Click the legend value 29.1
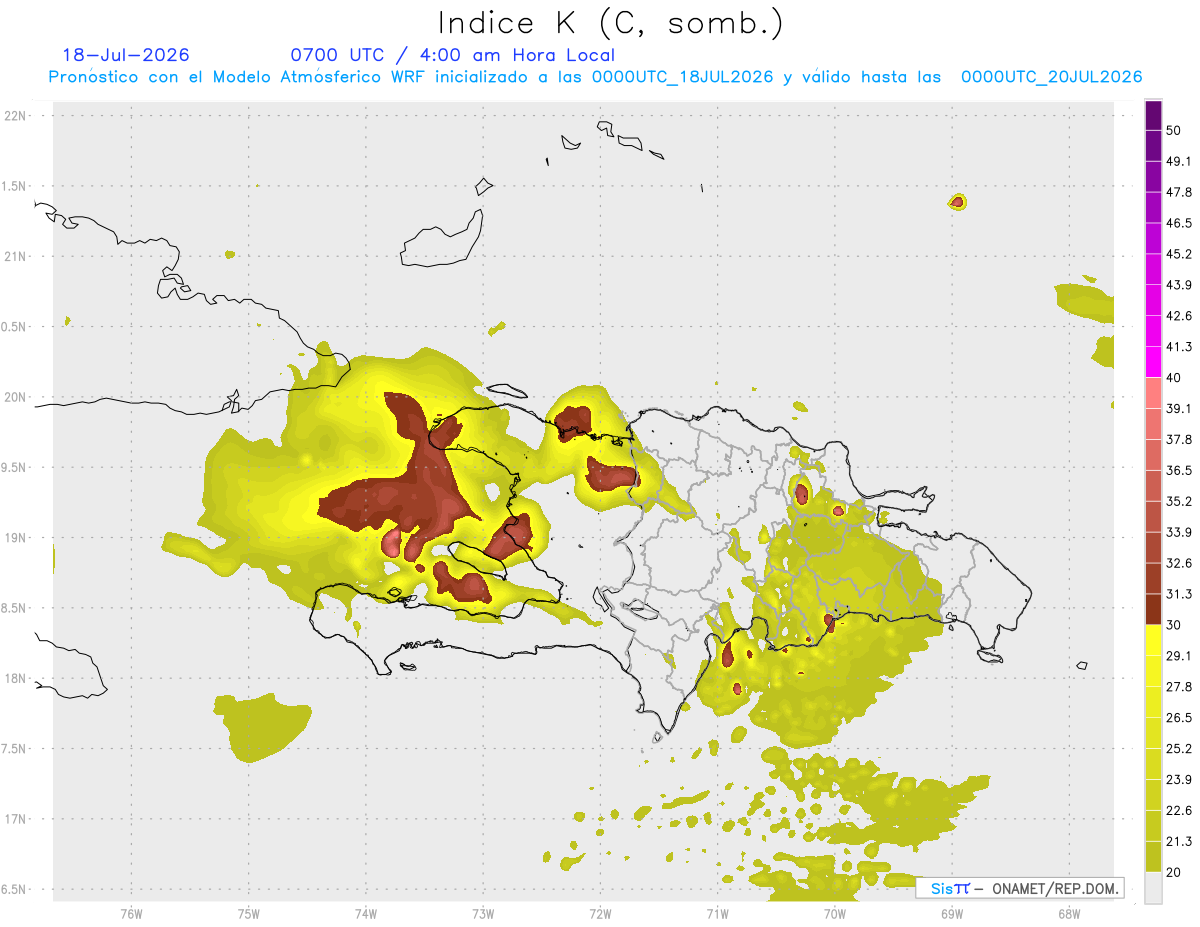The width and height of the screenshot is (1200, 927). point(1179,656)
